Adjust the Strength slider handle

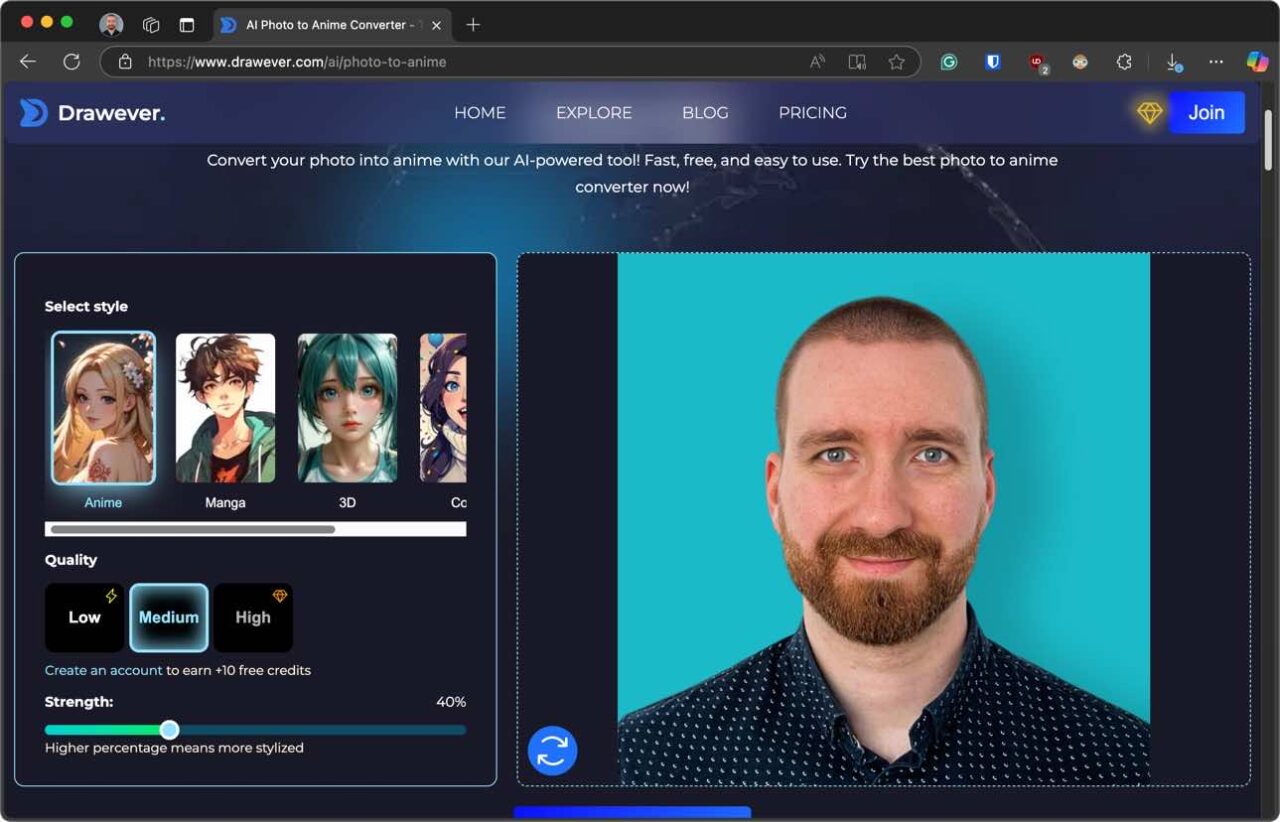pyautogui.click(x=169, y=729)
